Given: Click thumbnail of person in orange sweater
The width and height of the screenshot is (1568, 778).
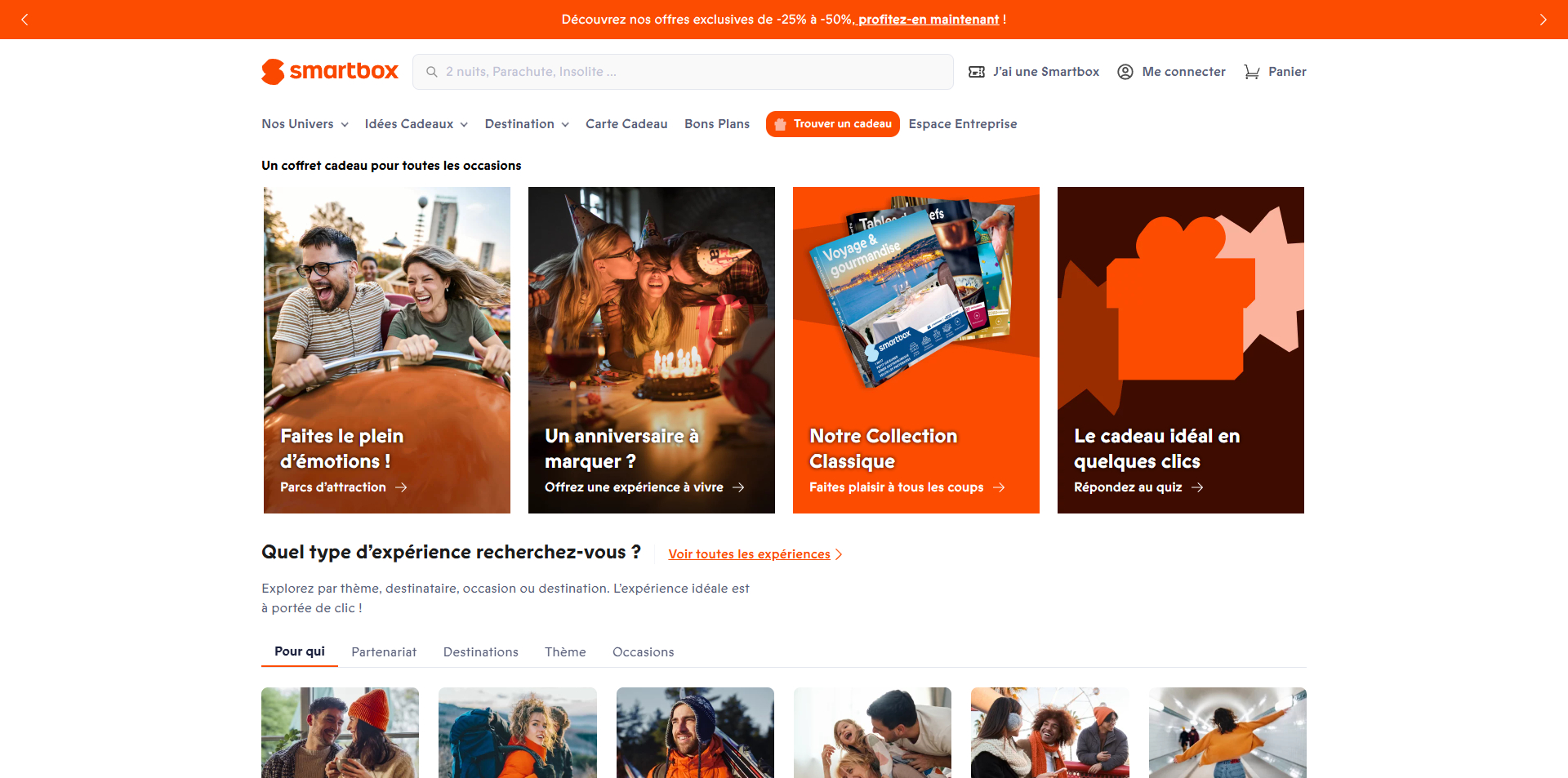Looking at the screenshot, I should tap(1227, 732).
